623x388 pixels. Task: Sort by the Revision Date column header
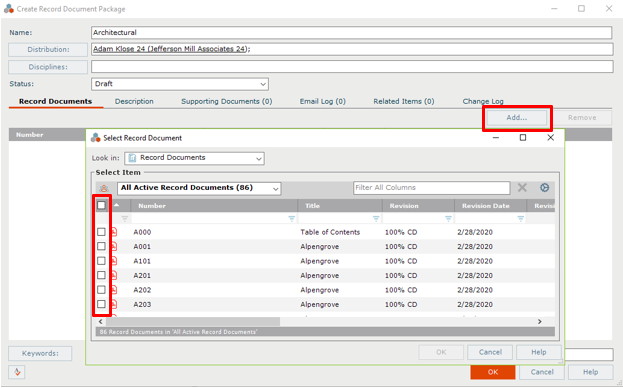(490, 206)
